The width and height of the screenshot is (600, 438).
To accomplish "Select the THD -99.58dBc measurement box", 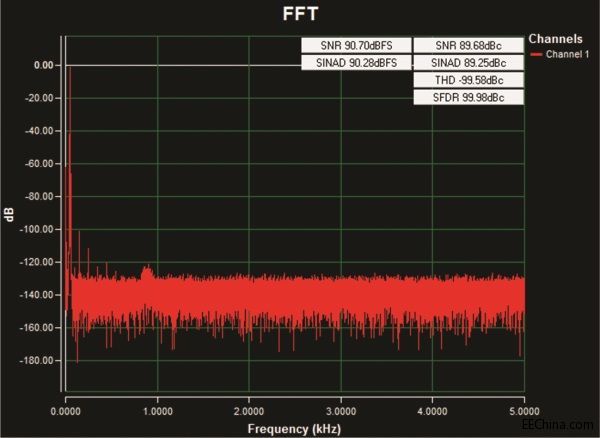I will coord(468,80).
